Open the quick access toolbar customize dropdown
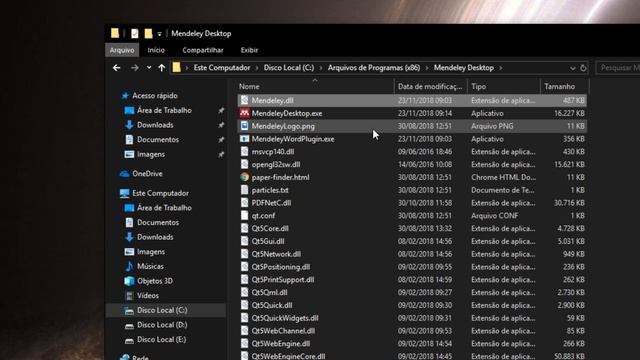 (x=160, y=34)
